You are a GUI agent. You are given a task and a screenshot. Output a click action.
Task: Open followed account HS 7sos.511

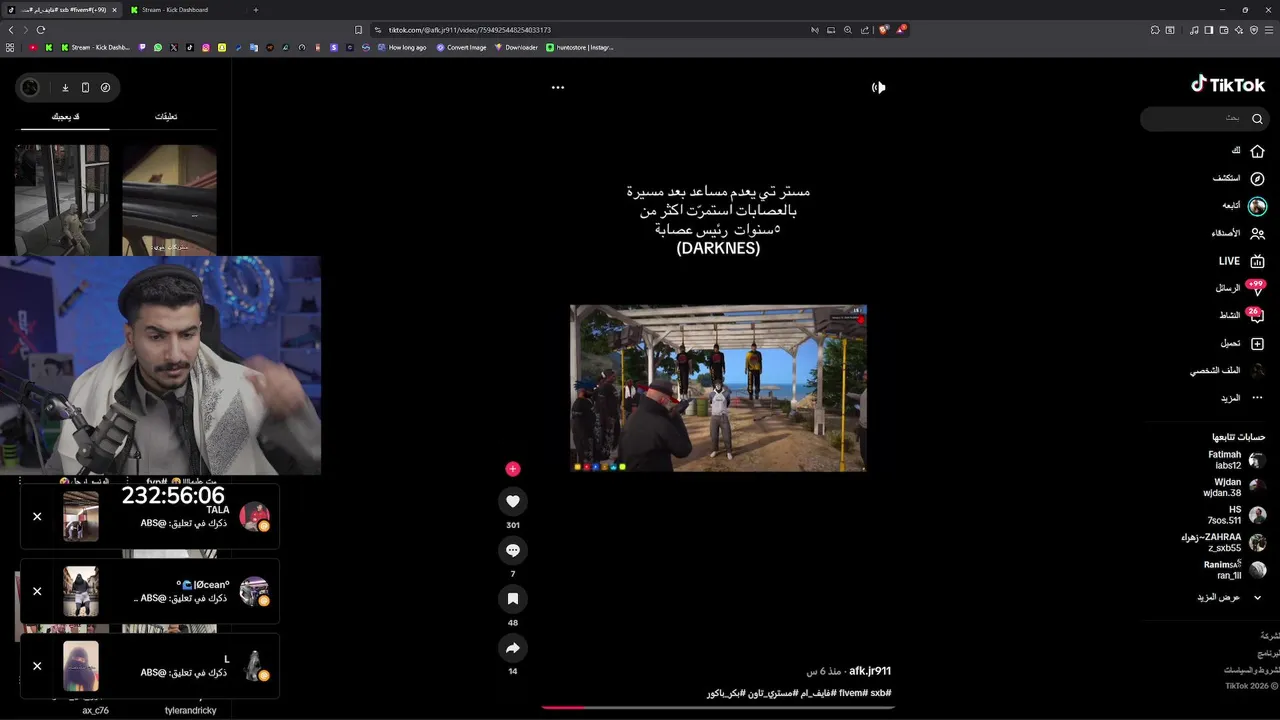[x=1238, y=515]
